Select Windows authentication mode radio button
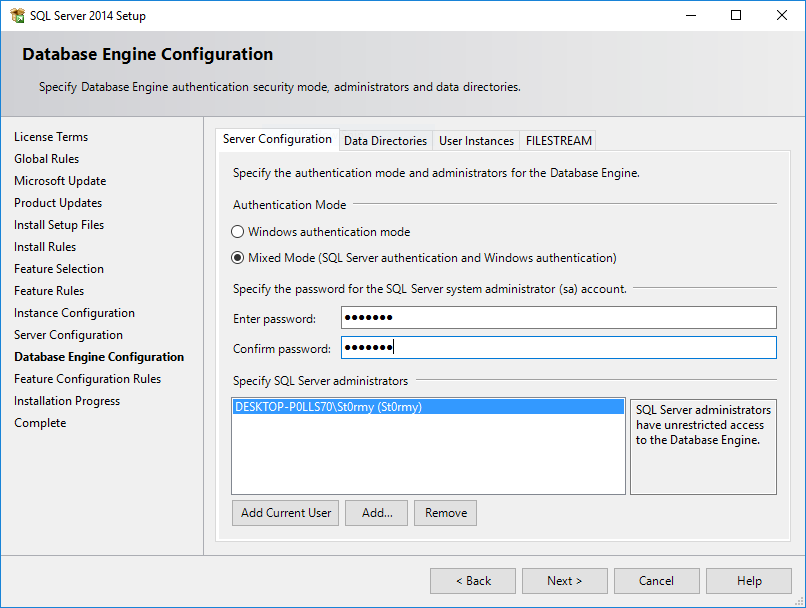806x608 pixels. tap(237, 232)
